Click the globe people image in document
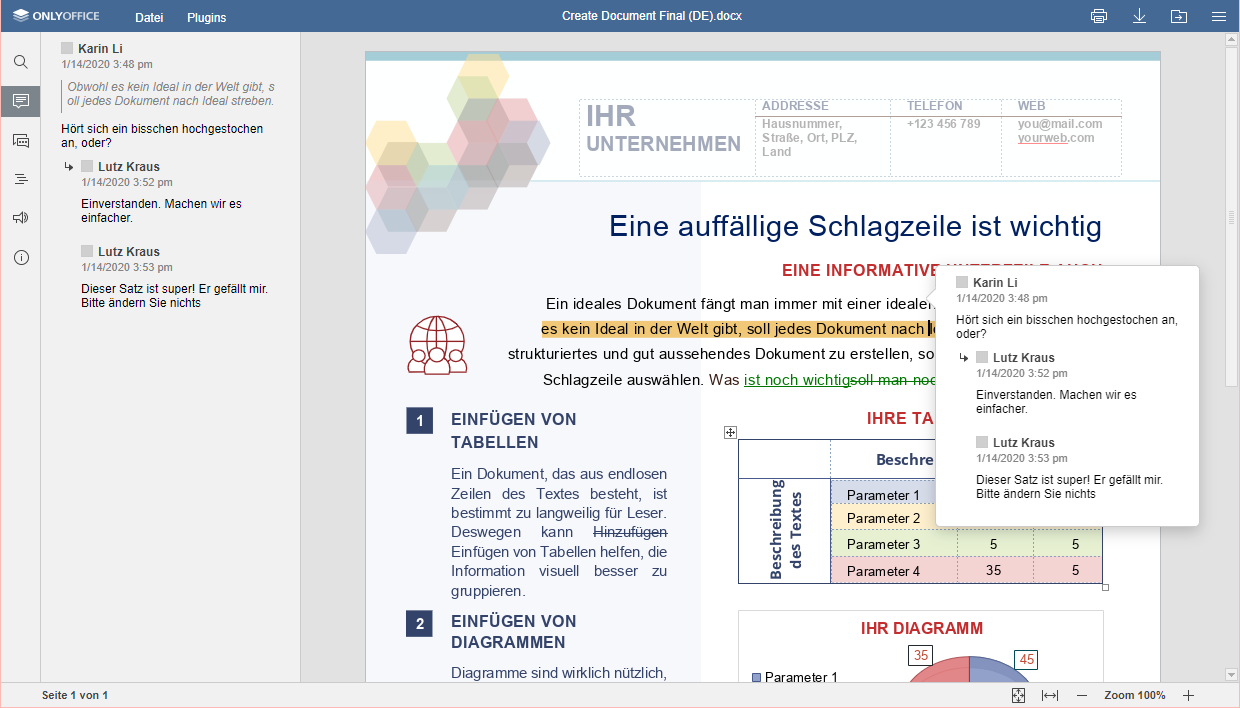The image size is (1240, 708). click(x=437, y=345)
